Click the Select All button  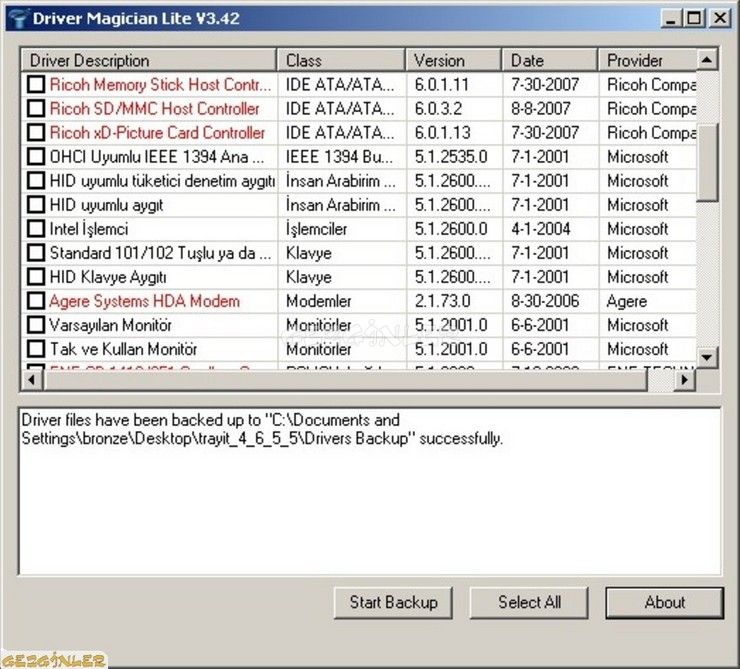[529, 602]
